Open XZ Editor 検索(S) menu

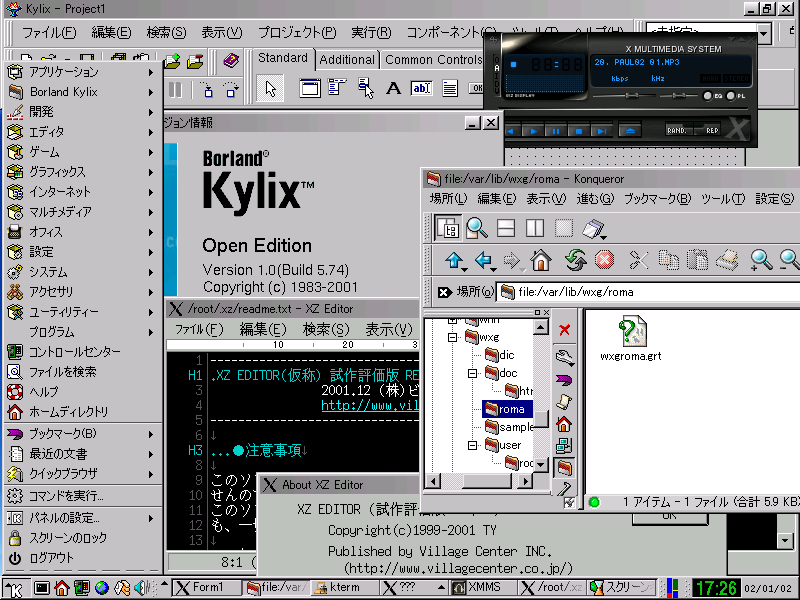point(326,330)
